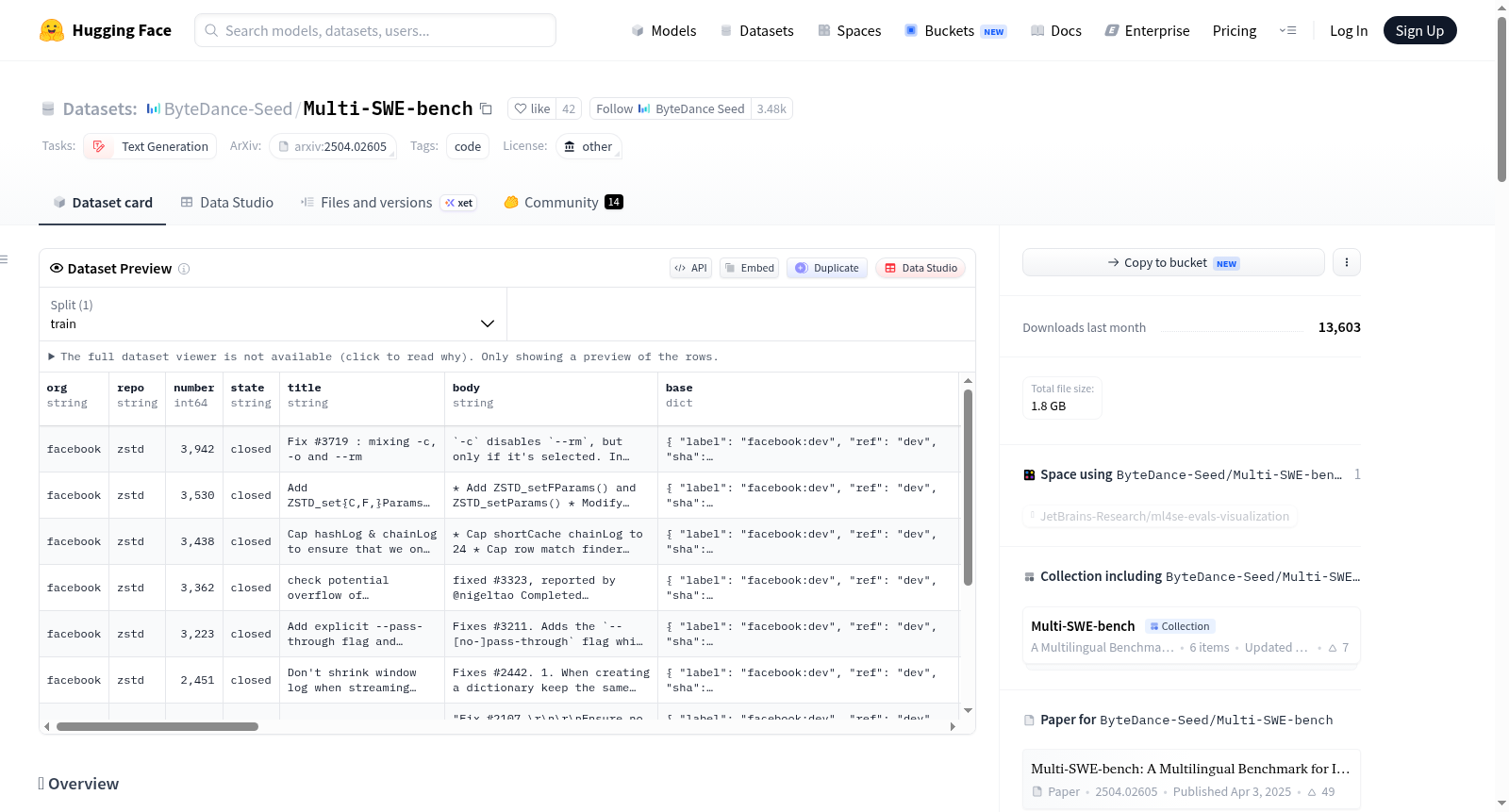1509x812 pixels.
Task: Open Datasets in top navigation
Action: (756, 30)
